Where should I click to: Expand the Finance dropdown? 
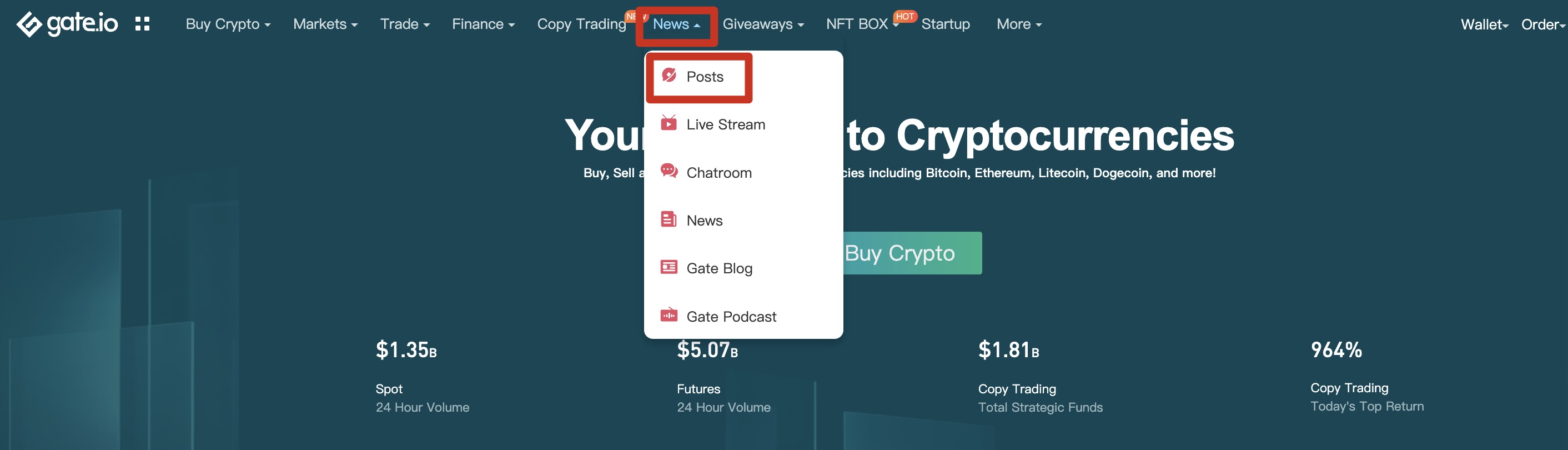[483, 24]
